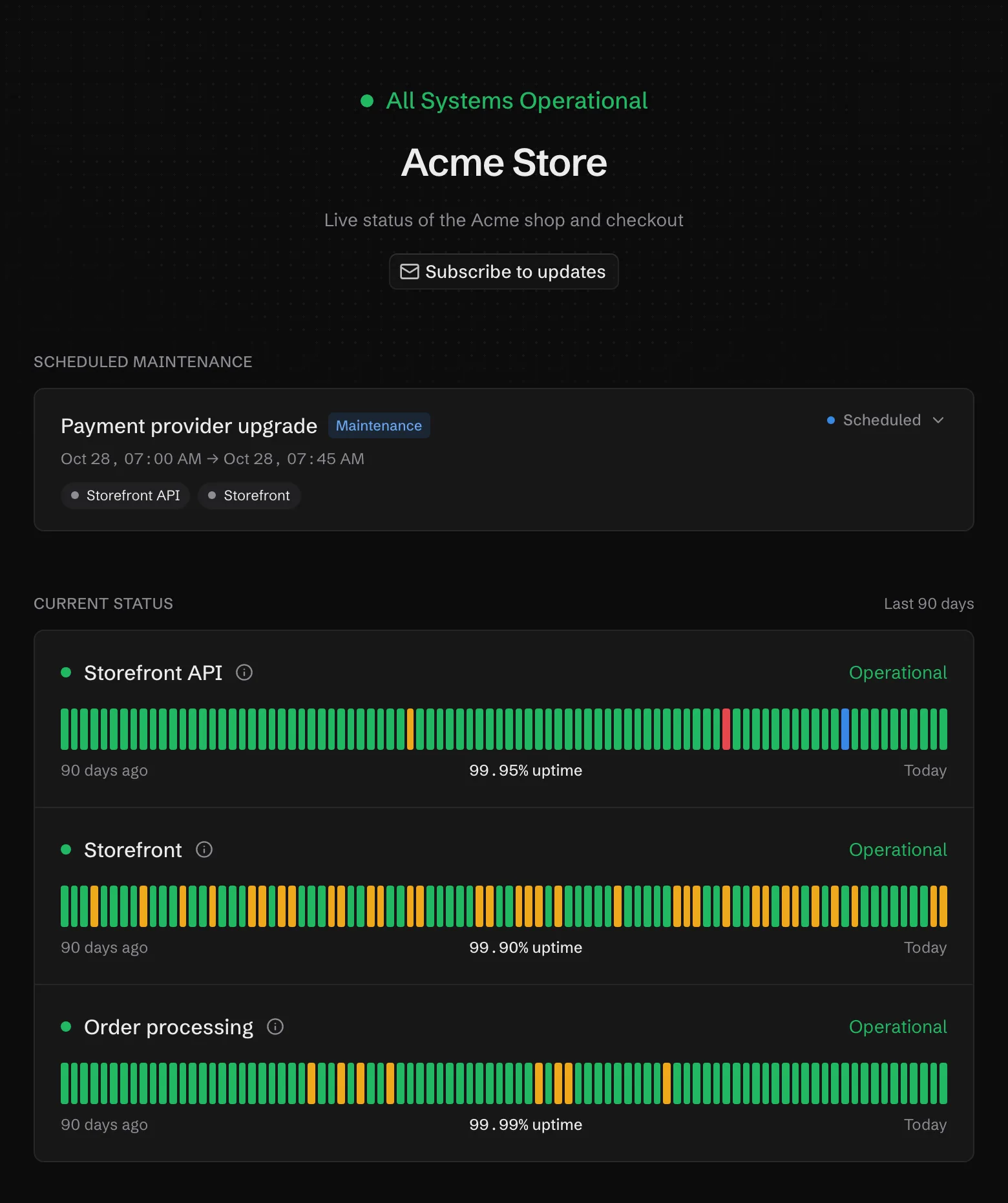Click the All Systems Operational text
Viewport: 1008px width, 1203px height.
517,101
